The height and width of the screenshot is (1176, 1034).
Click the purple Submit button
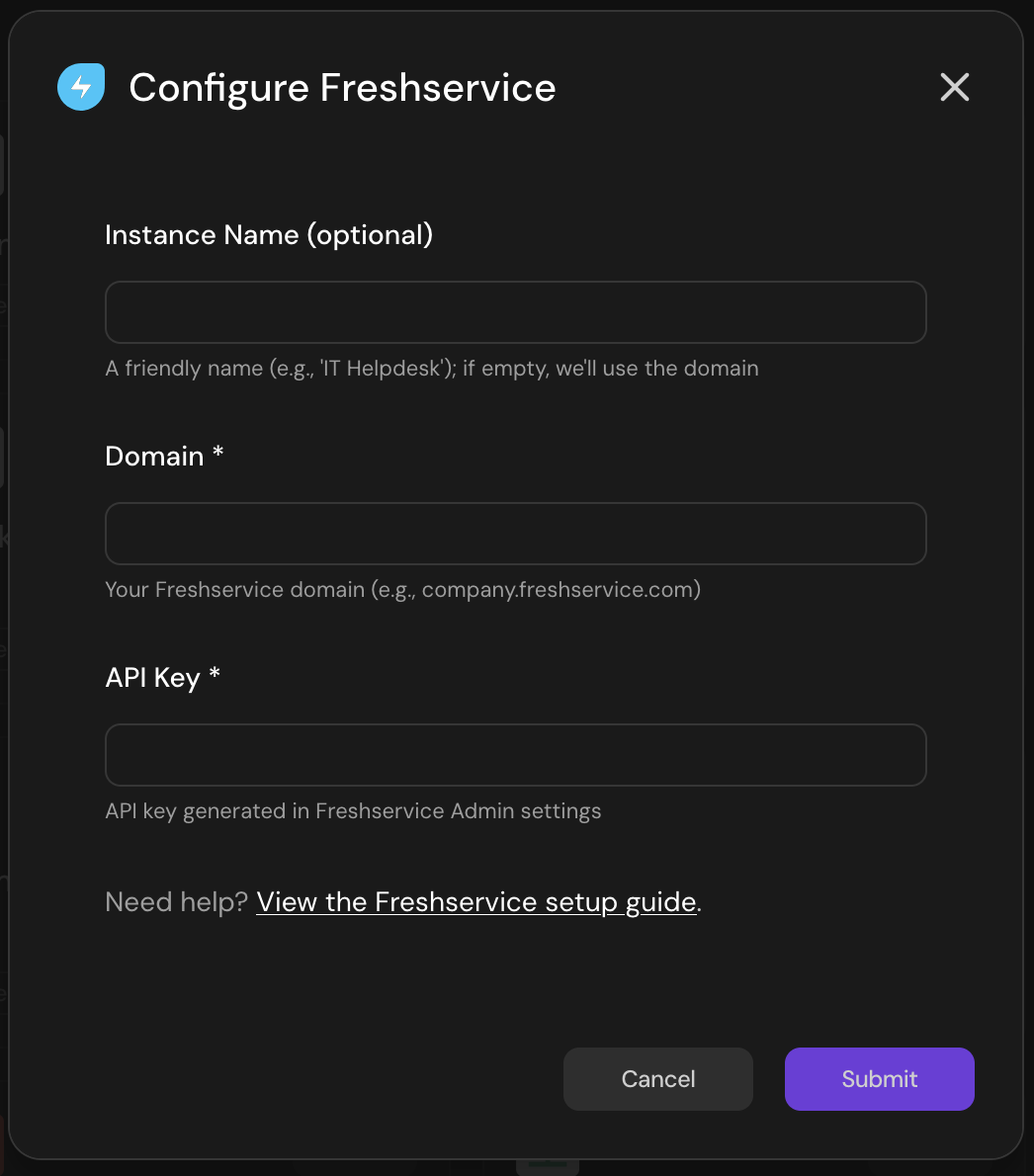[x=879, y=1078]
